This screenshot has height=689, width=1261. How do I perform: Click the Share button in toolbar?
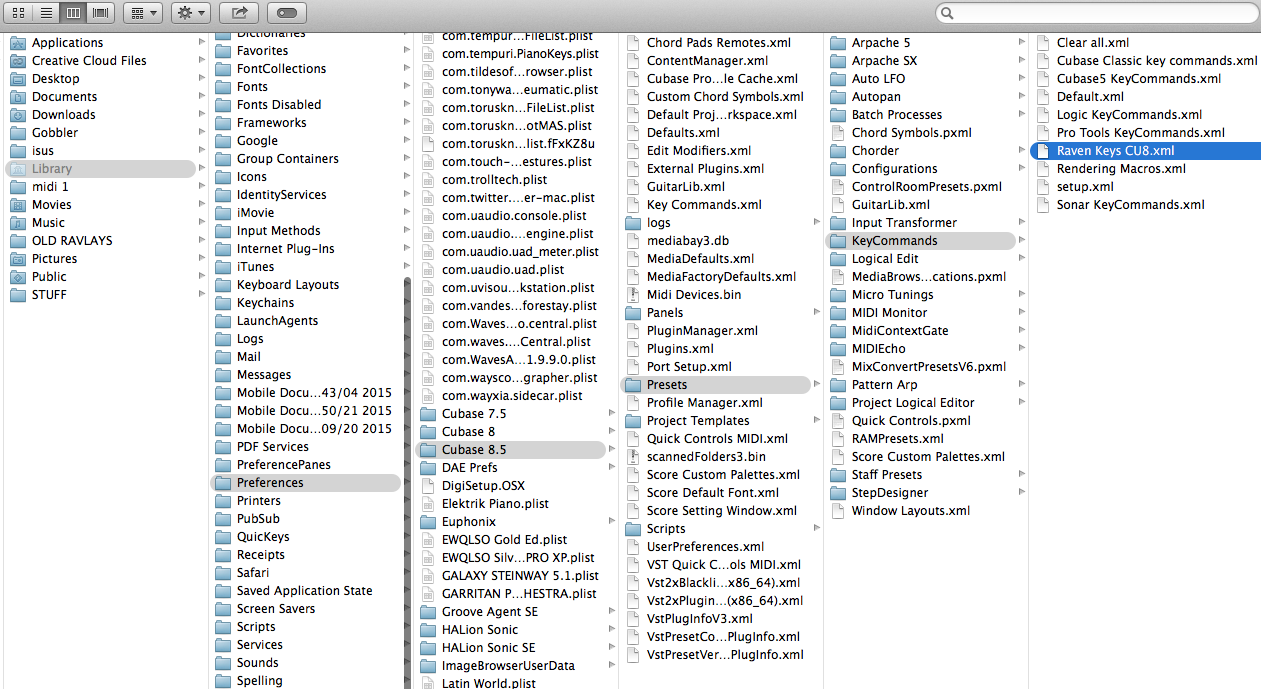click(239, 13)
